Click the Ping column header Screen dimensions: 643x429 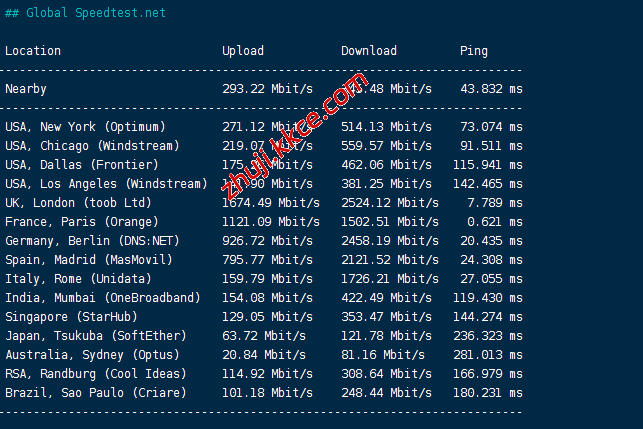point(474,51)
